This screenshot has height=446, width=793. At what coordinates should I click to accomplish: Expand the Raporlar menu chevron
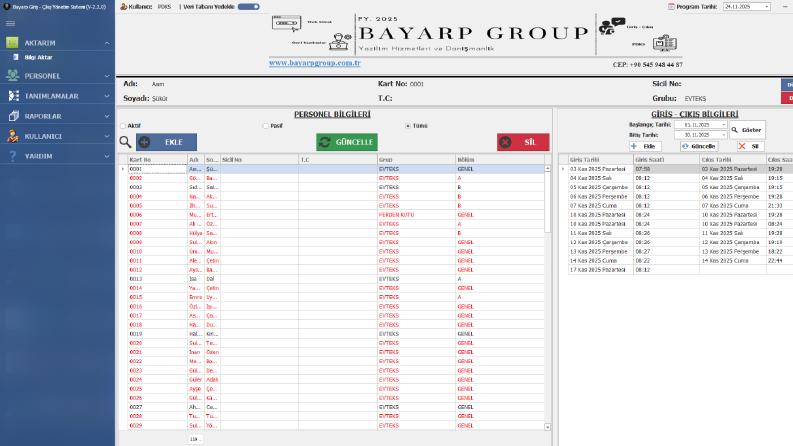click(x=107, y=116)
